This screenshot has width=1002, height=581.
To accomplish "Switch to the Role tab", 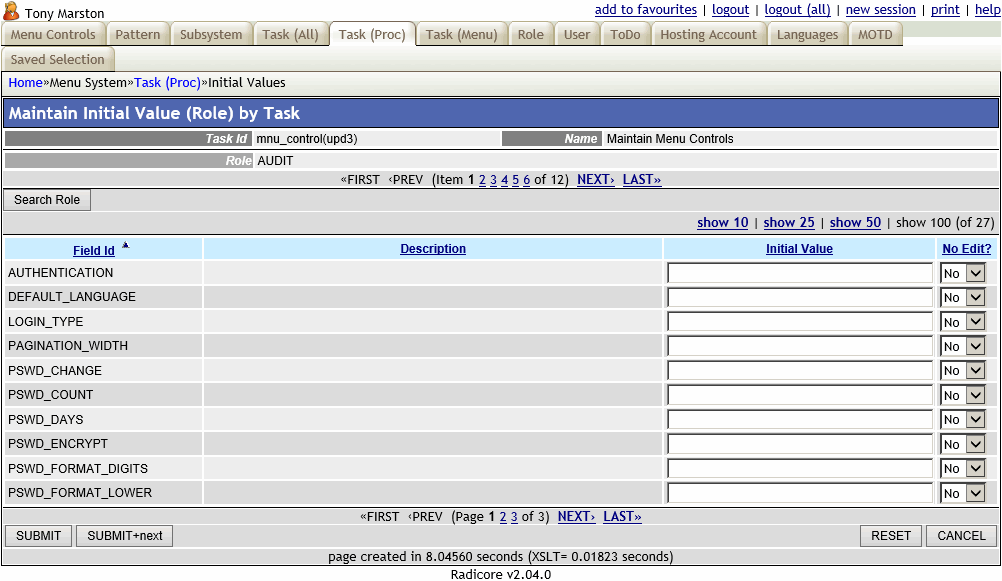I will (x=530, y=33).
